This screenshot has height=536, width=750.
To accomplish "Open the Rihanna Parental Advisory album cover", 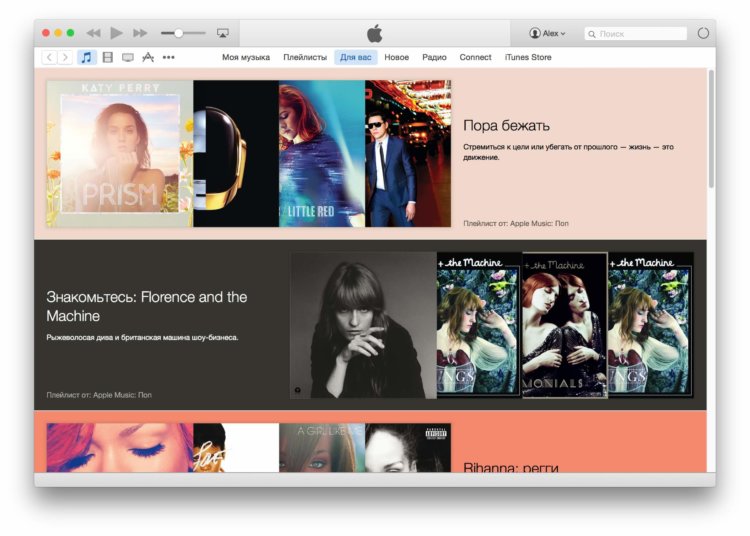I will [x=408, y=448].
